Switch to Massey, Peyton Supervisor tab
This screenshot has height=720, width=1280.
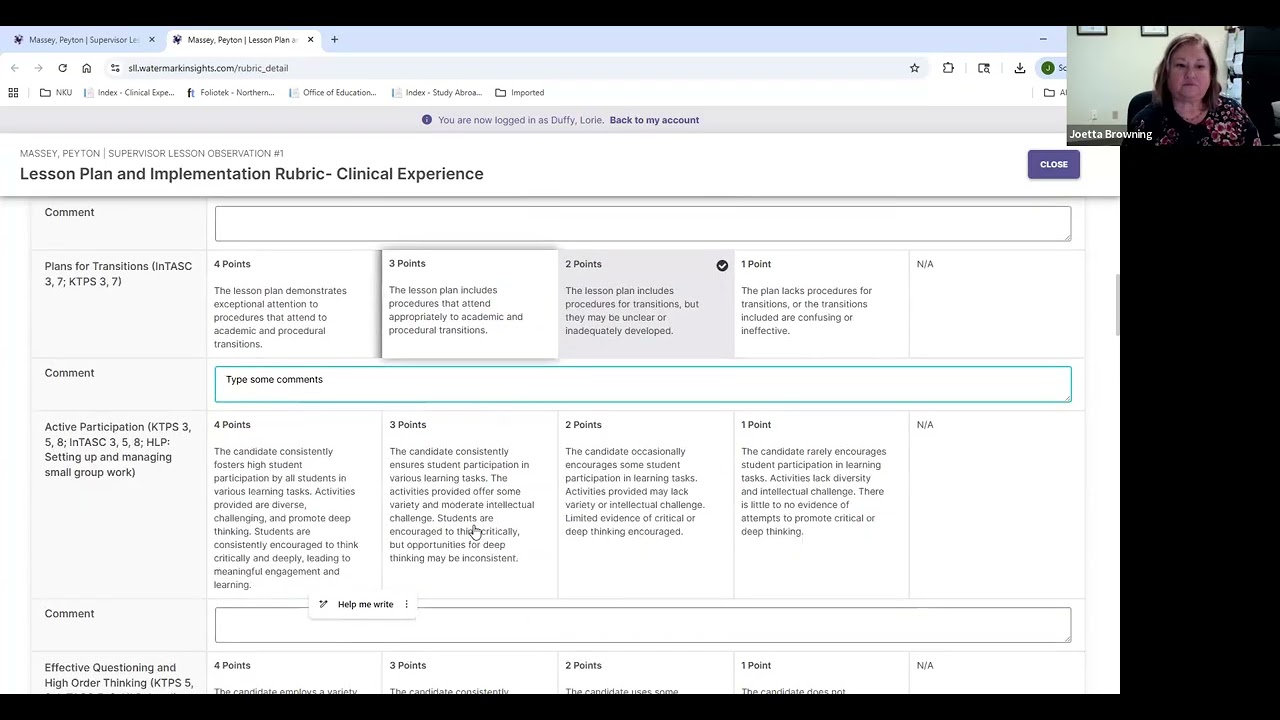point(83,40)
